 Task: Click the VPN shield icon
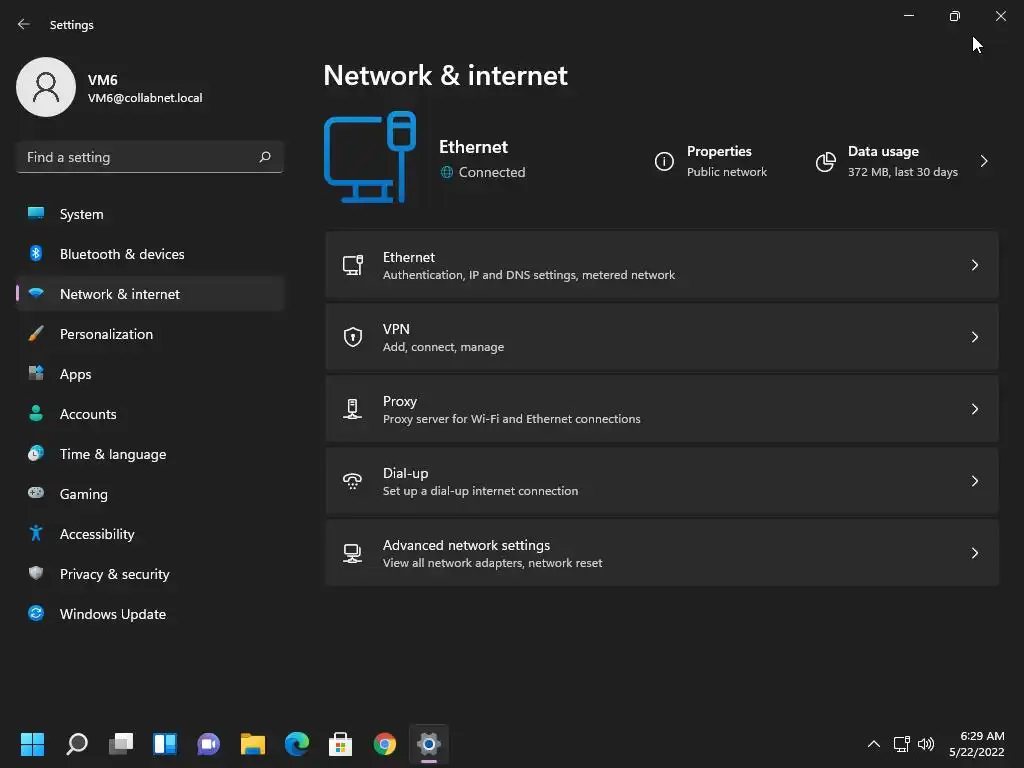352,337
